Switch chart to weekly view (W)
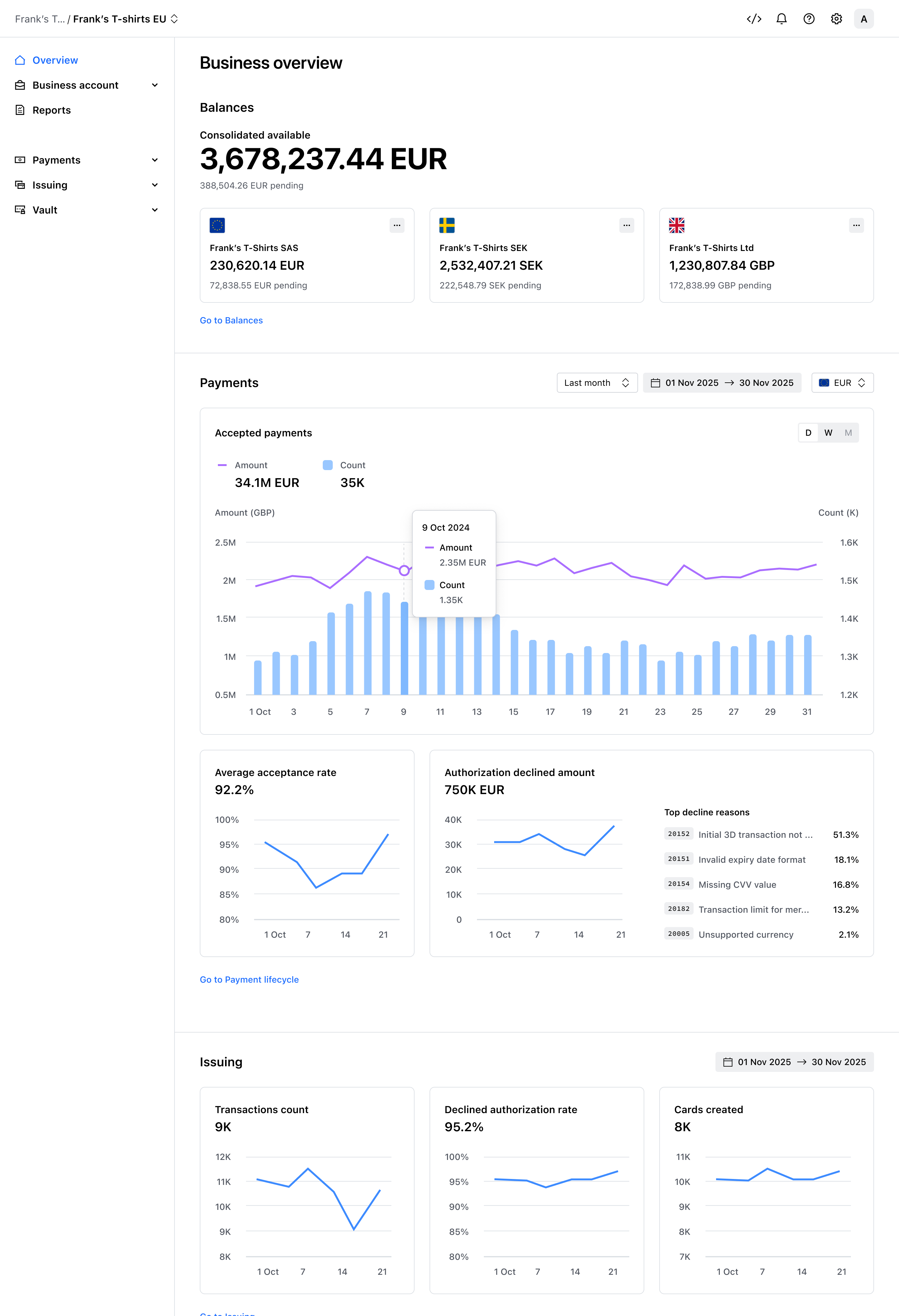Screen dimensions: 899x1316 pyautogui.click(x=828, y=433)
